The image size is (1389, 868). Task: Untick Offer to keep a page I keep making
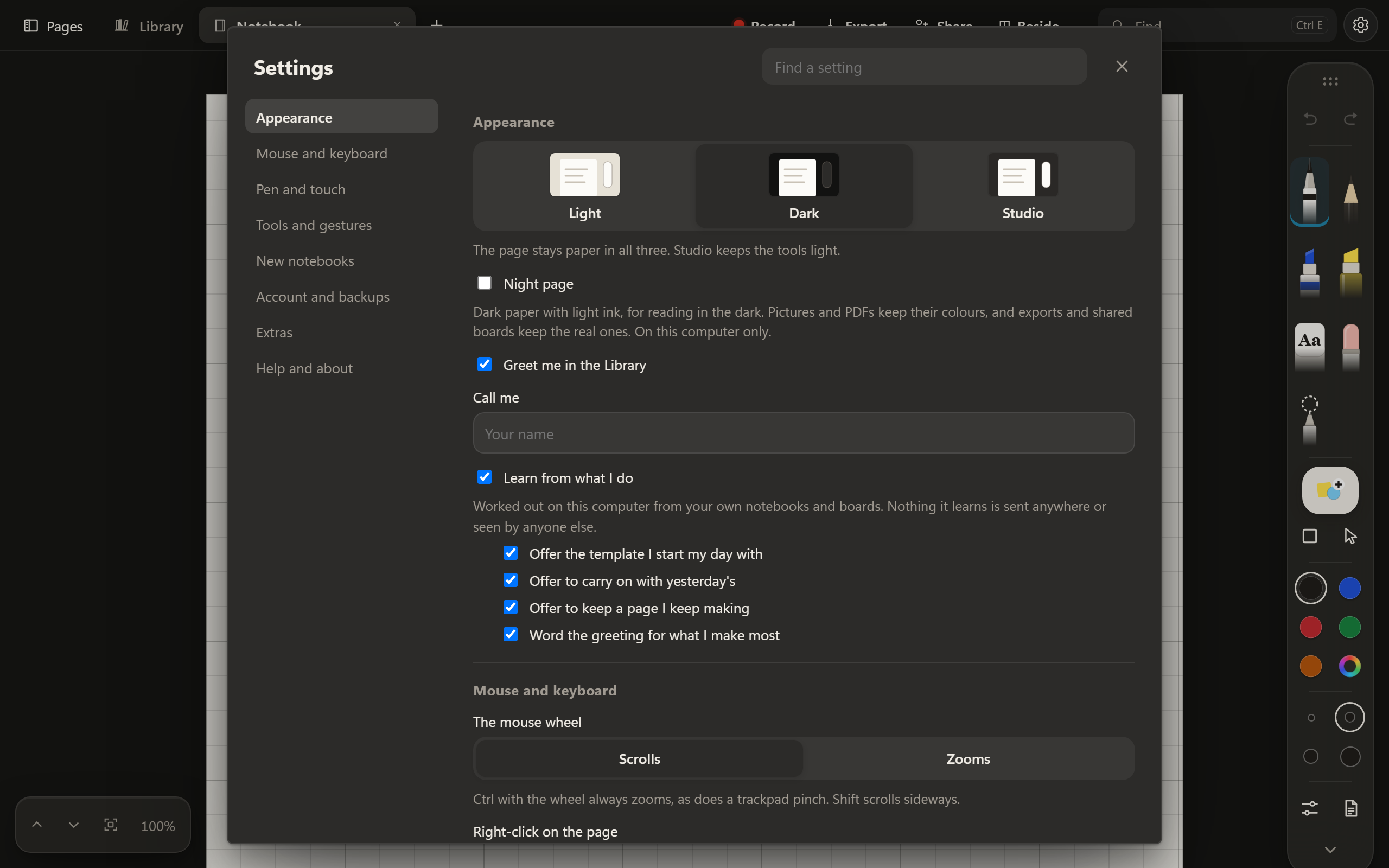click(510, 607)
